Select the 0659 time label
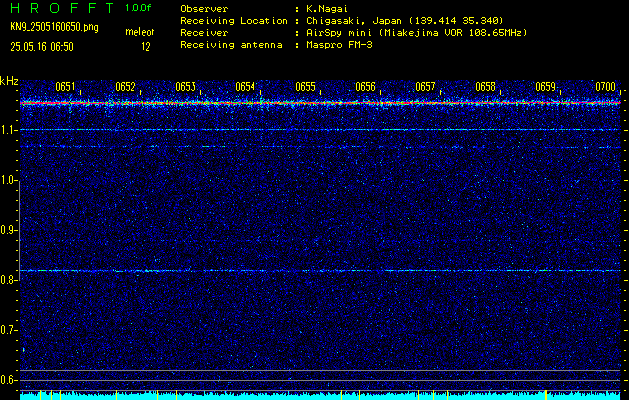 point(546,87)
